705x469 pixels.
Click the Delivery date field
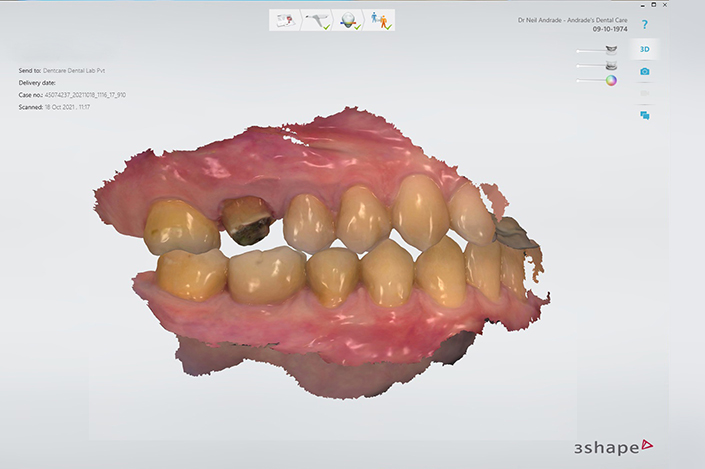(x=40, y=83)
